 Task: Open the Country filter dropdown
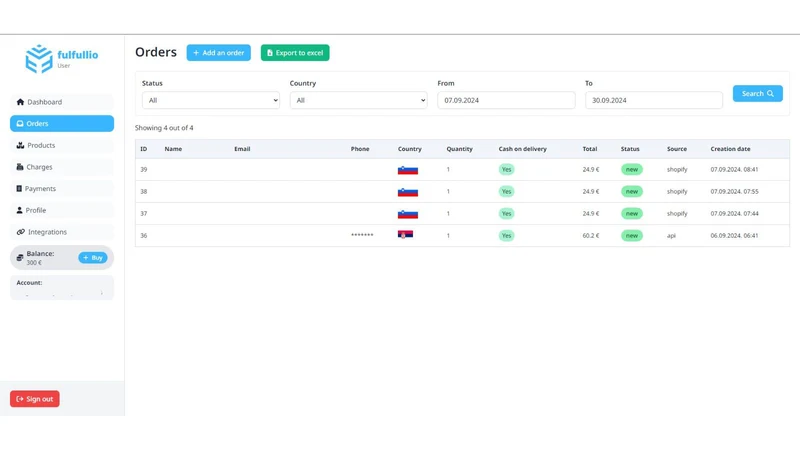[x=359, y=101]
